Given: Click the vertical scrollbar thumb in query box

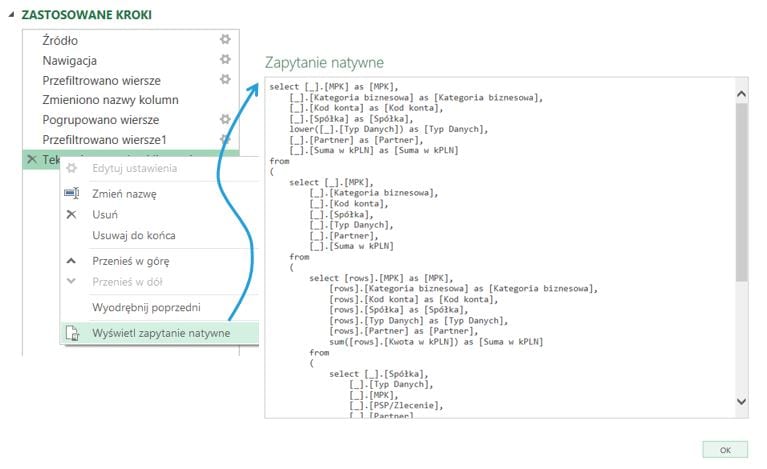Looking at the screenshot, I should (x=741, y=190).
